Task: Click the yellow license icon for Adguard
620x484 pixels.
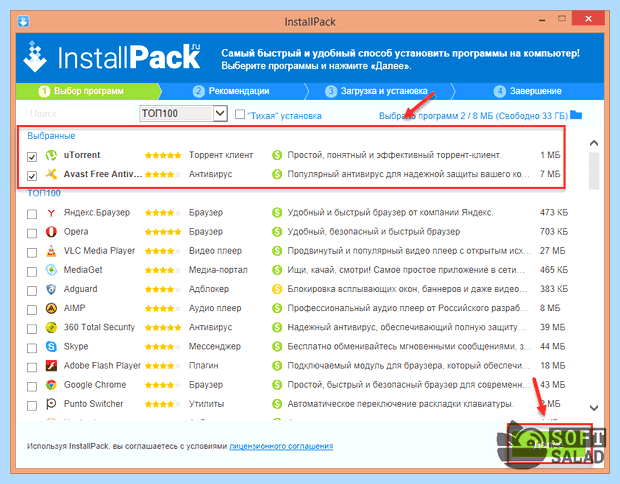Action: 277,289
